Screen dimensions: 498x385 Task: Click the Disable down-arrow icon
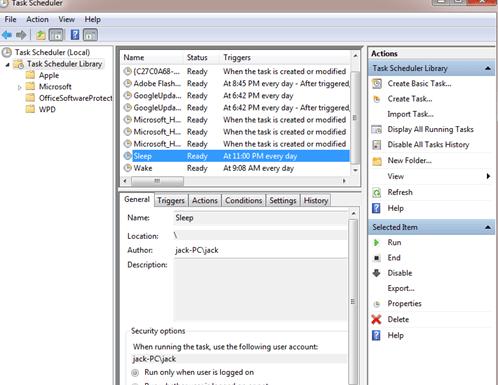pyautogui.click(x=376, y=273)
